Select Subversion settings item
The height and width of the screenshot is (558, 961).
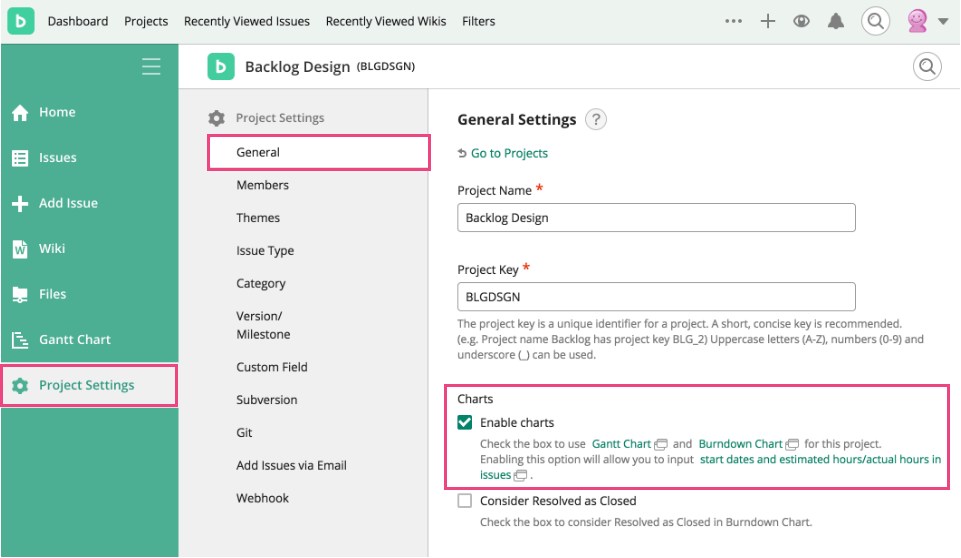267,399
